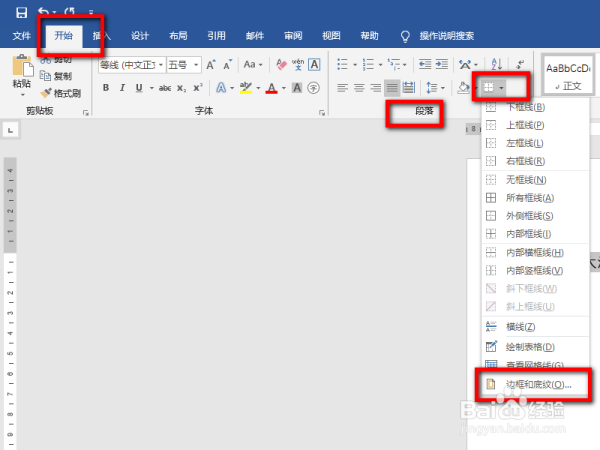Open the Font dialog launcher

tap(322, 112)
